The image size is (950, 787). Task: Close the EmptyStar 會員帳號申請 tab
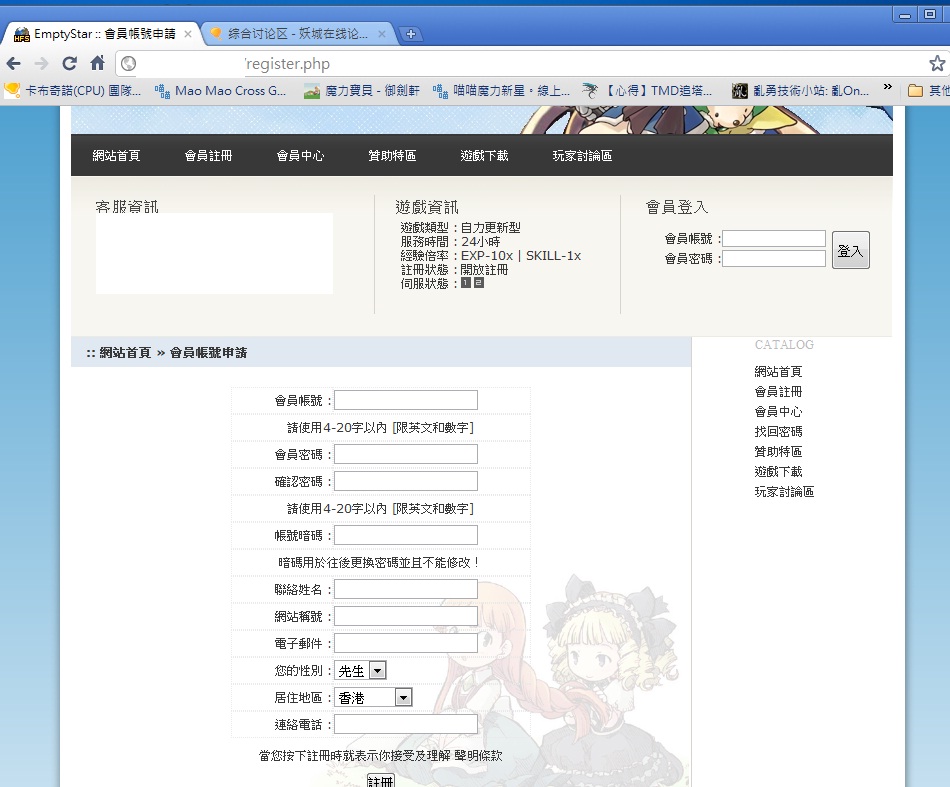188,34
